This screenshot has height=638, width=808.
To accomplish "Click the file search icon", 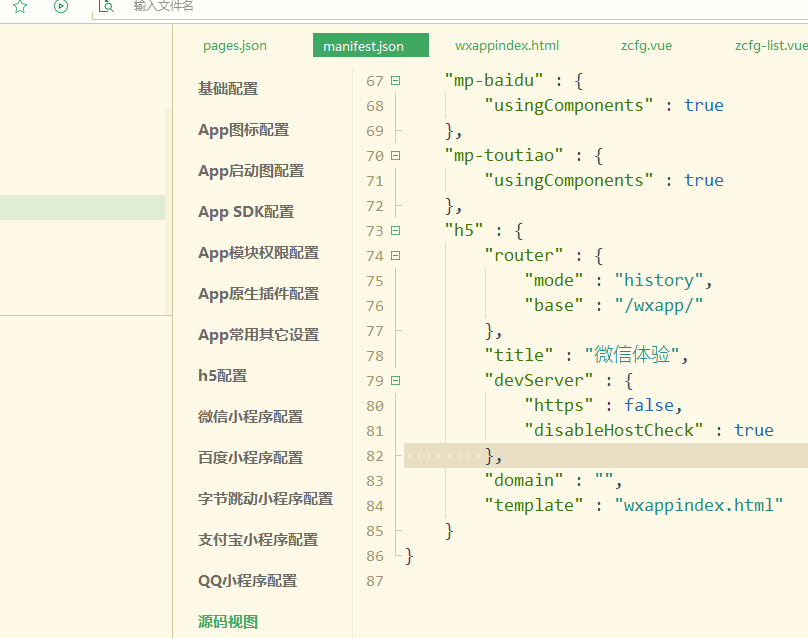I will tap(106, 7).
